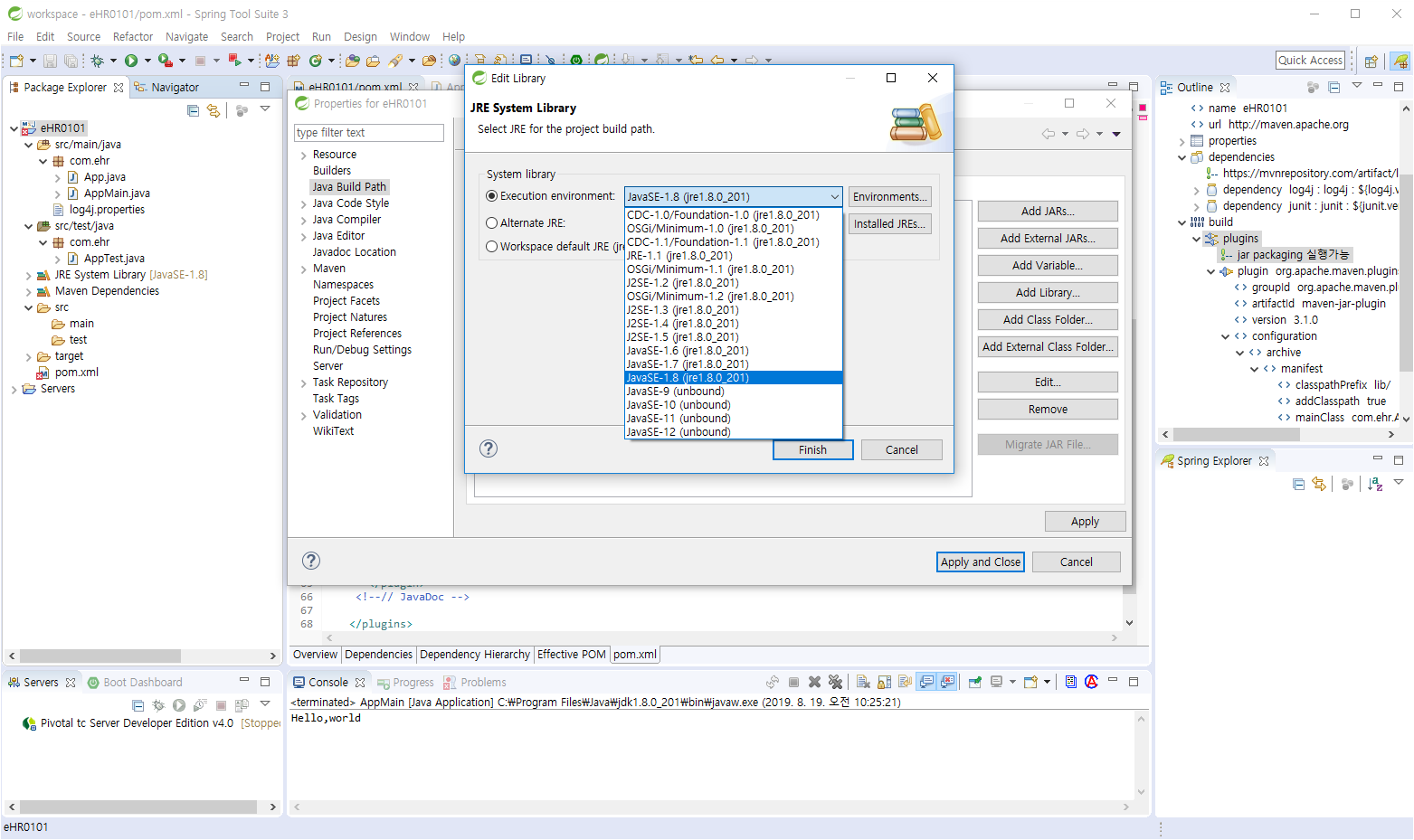Select AppMain.java in Package Explorer
This screenshot has width=1414, height=840.
[x=117, y=193]
